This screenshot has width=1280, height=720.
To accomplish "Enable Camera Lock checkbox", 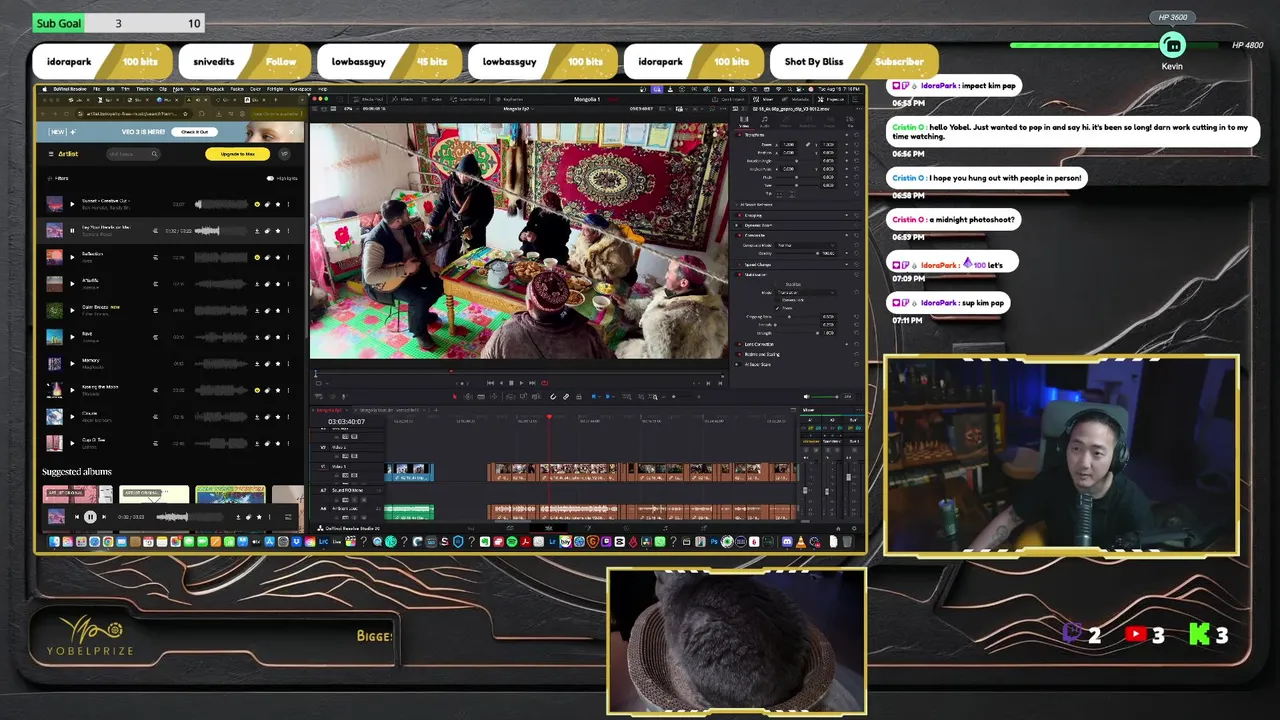I will coord(777,300).
